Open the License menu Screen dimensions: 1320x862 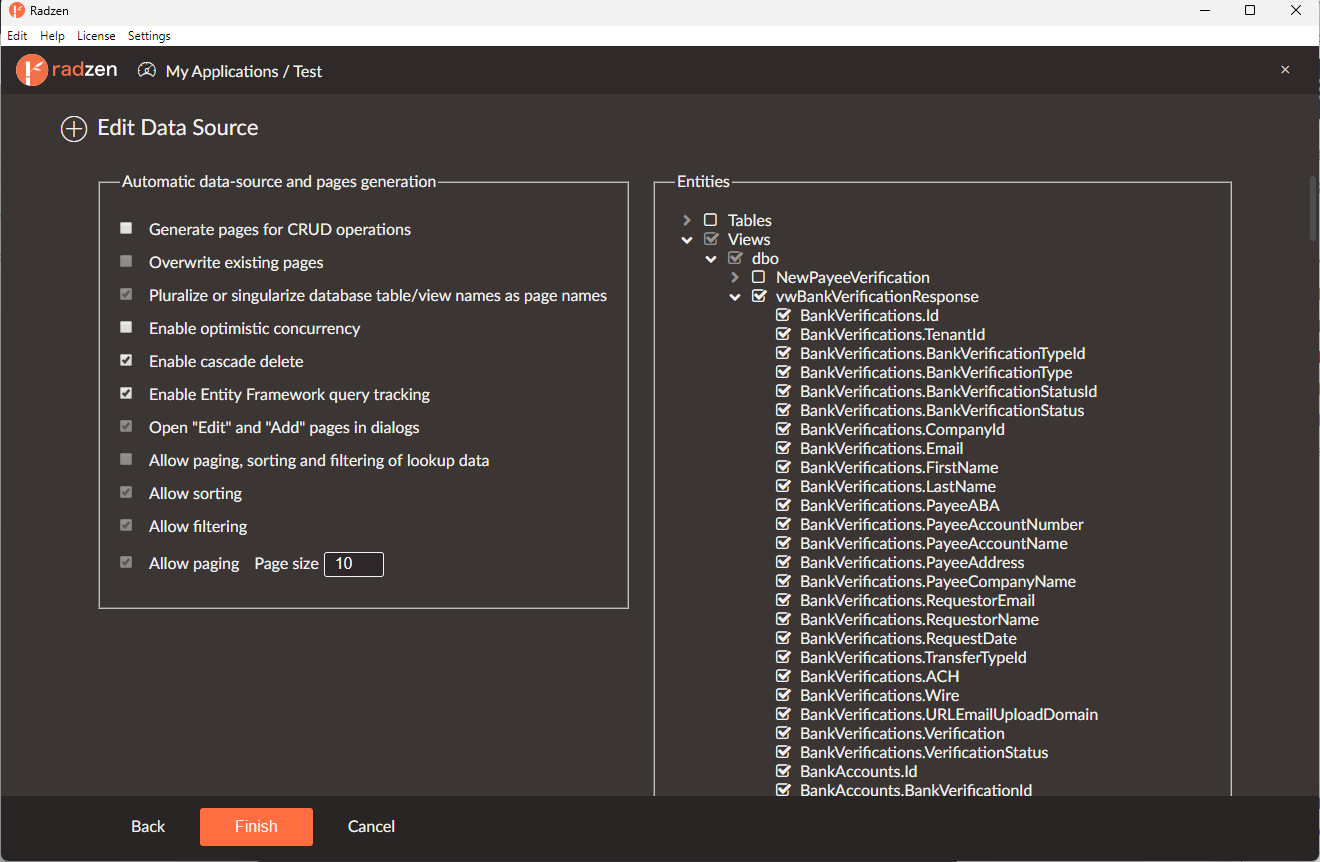(96, 36)
